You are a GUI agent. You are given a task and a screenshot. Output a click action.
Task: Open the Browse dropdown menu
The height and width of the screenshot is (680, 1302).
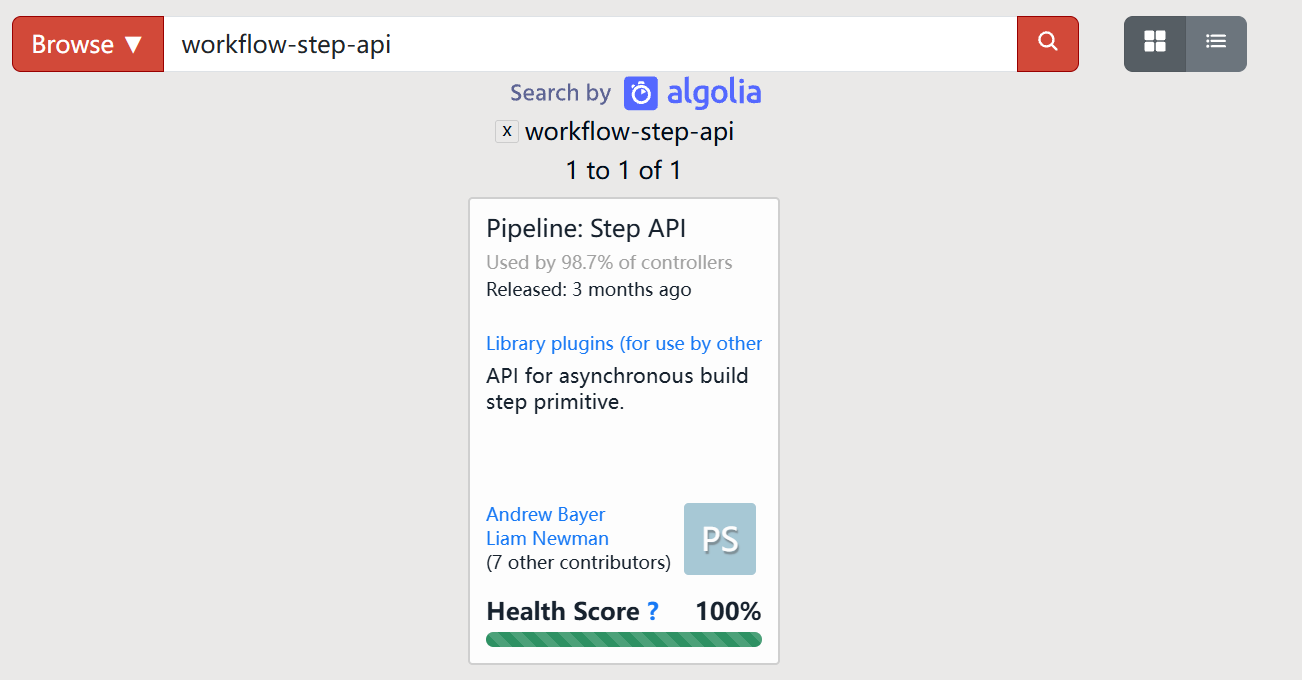pos(88,44)
